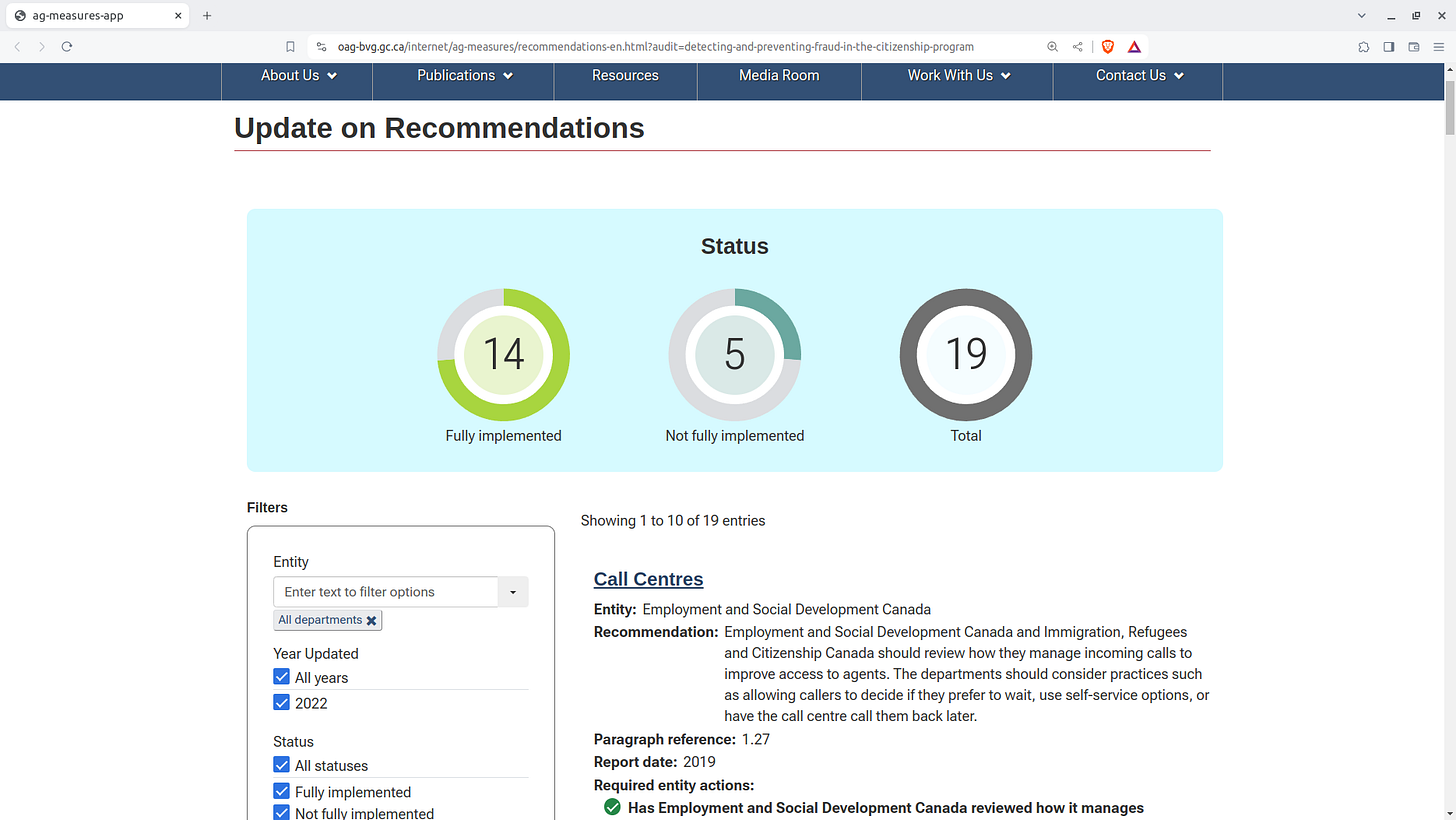The image size is (1456, 820).
Task: Expand the Contact Us menu
Action: point(1139,76)
